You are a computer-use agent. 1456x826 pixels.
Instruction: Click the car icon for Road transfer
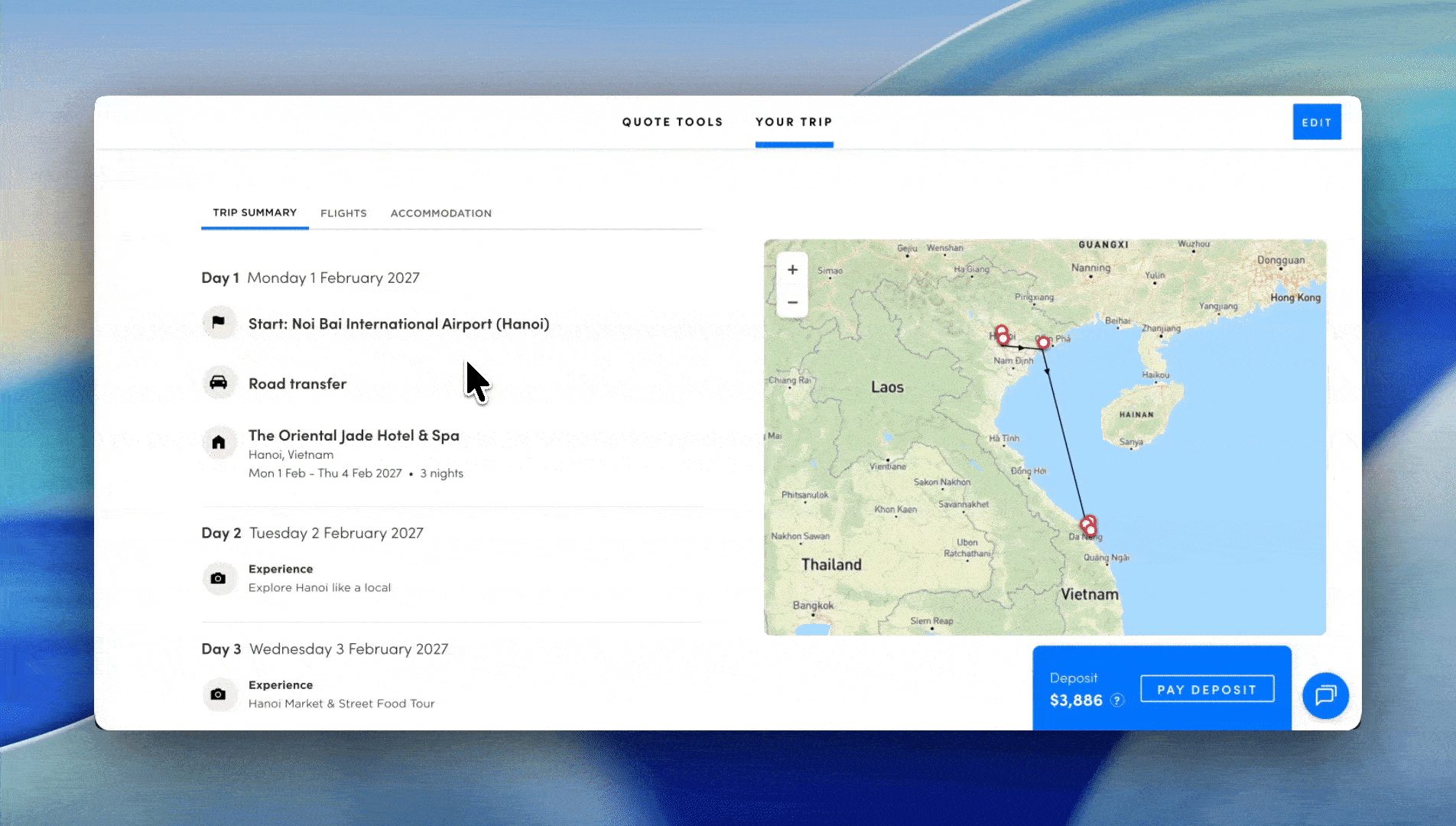coord(219,382)
